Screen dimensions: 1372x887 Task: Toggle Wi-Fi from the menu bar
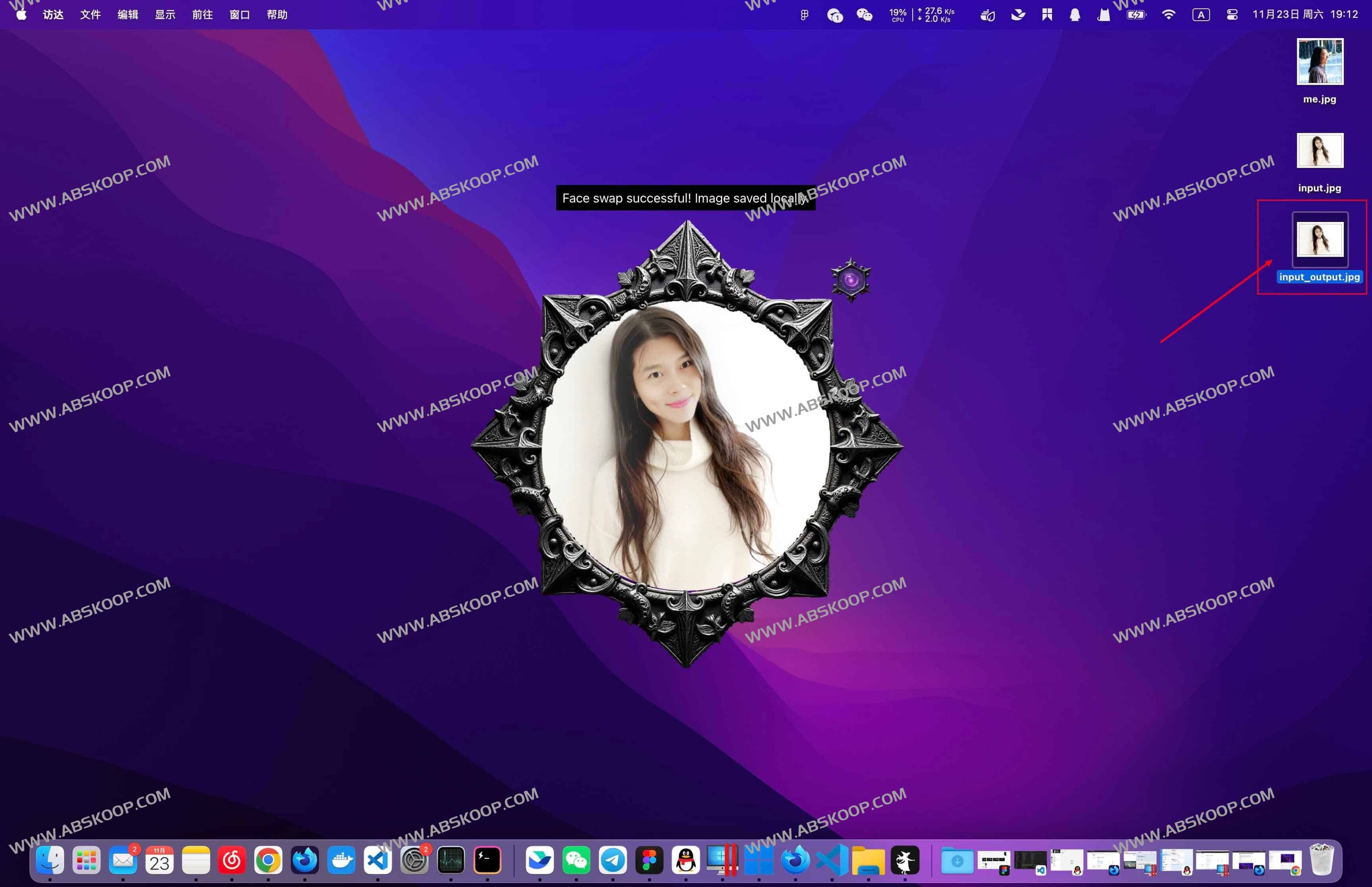point(1169,14)
